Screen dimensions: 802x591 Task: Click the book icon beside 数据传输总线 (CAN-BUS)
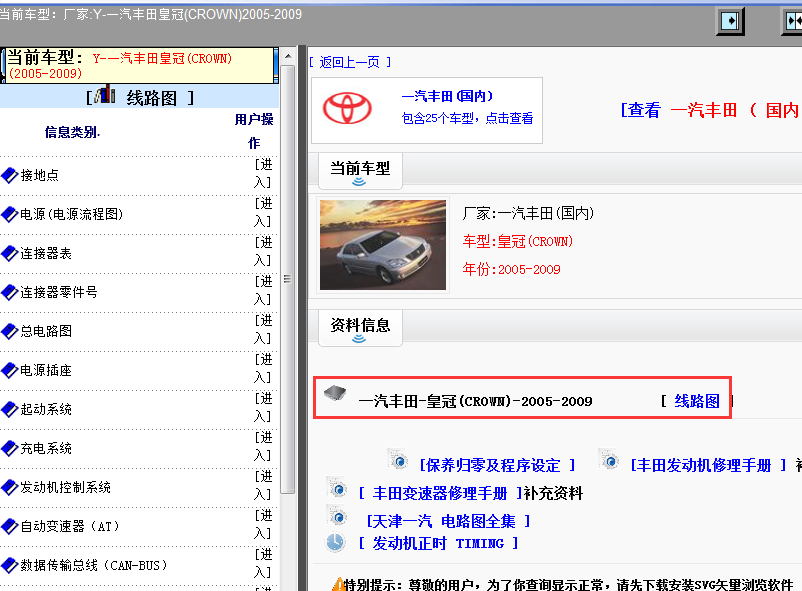10,565
